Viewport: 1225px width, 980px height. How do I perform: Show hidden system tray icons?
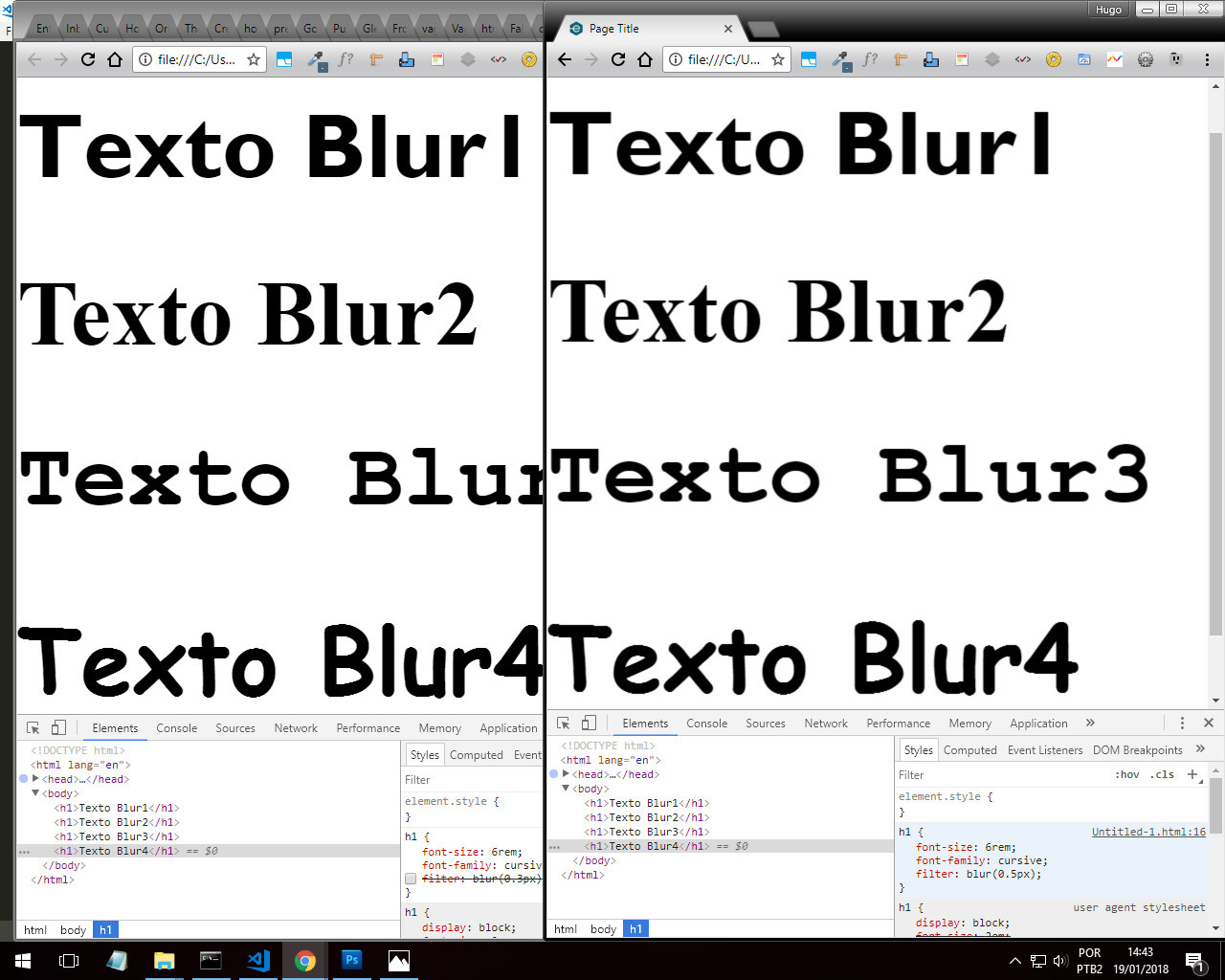click(1015, 961)
